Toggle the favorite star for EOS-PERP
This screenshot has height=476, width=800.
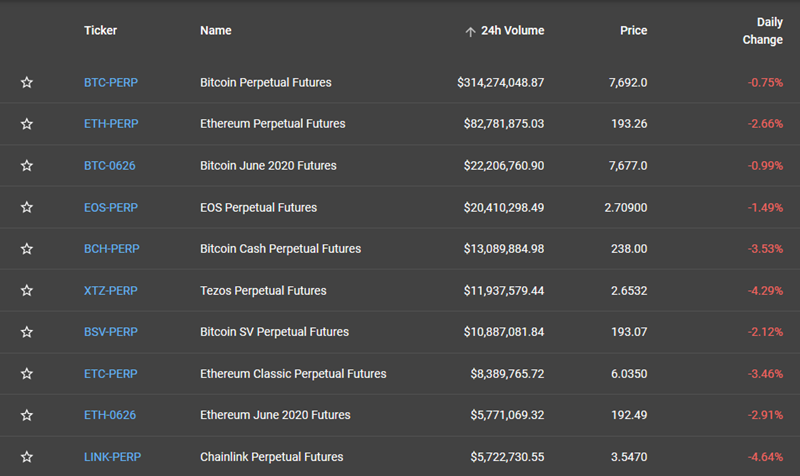click(27, 207)
